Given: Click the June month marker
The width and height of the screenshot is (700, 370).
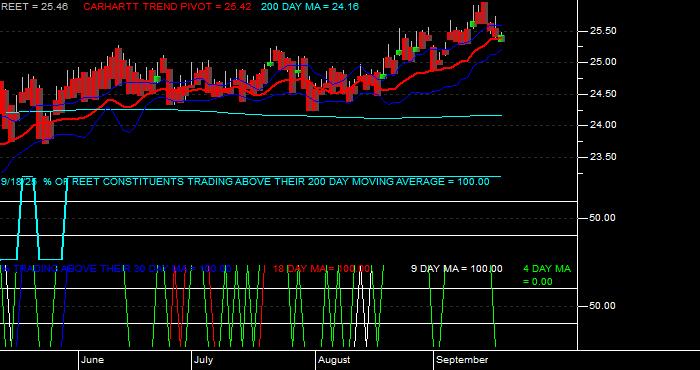Looking at the screenshot, I should (x=93, y=360).
